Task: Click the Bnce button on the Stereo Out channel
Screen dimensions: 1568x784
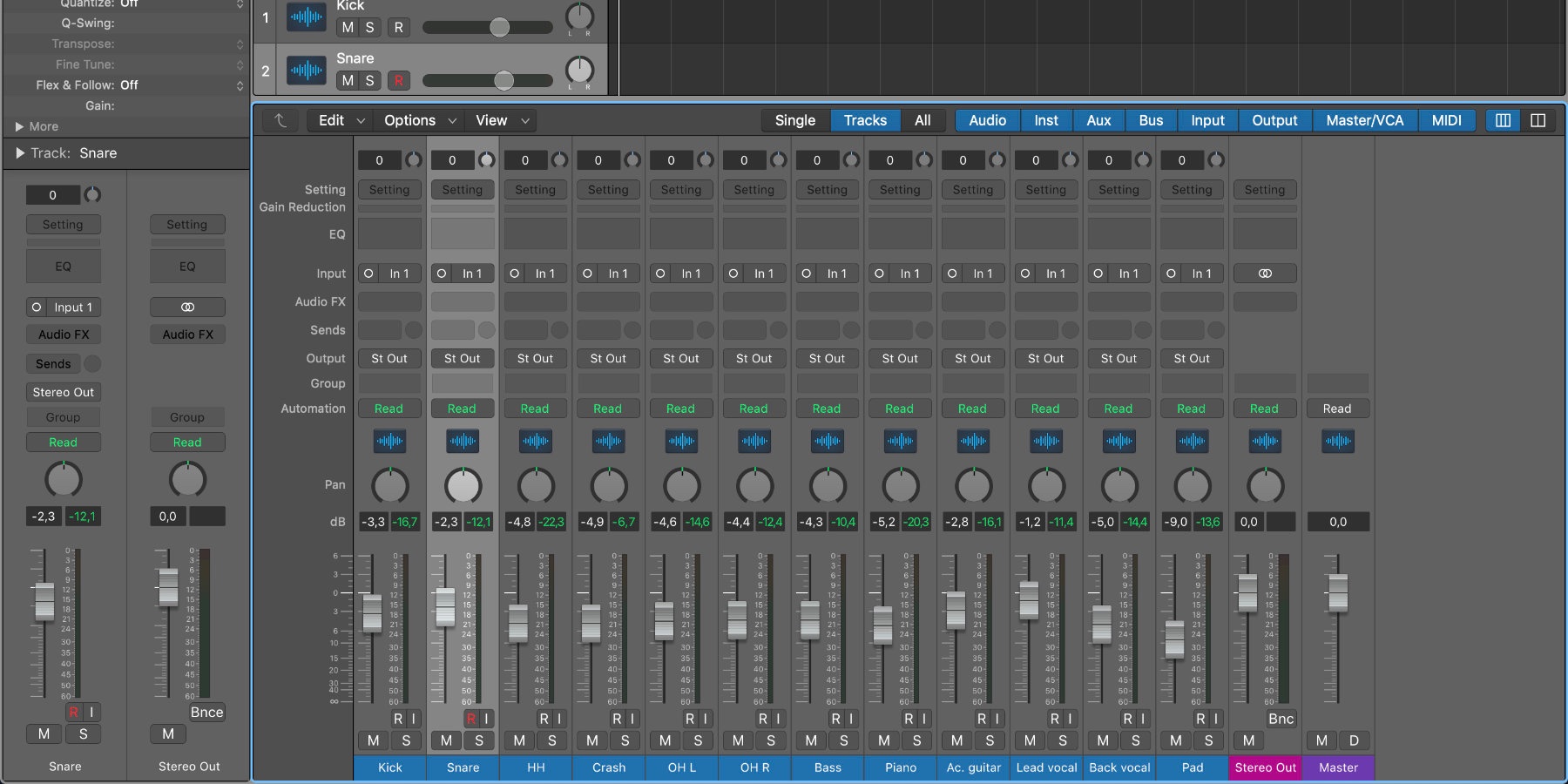Action: tap(1281, 719)
